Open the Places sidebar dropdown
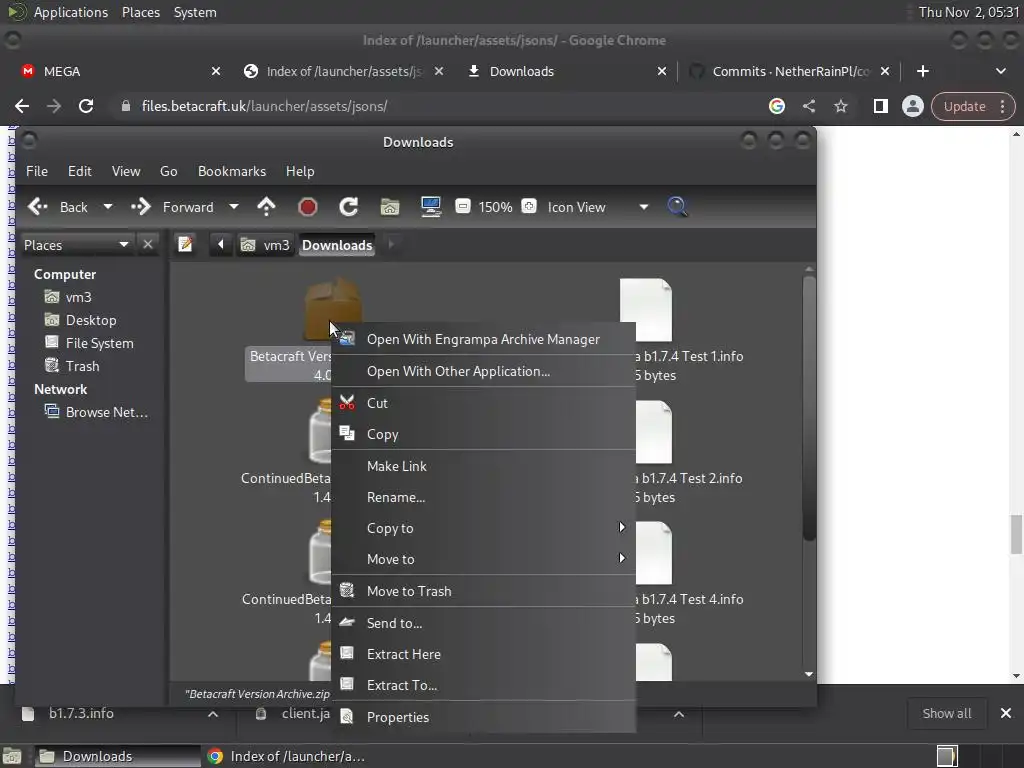The image size is (1024, 768). click(76, 245)
